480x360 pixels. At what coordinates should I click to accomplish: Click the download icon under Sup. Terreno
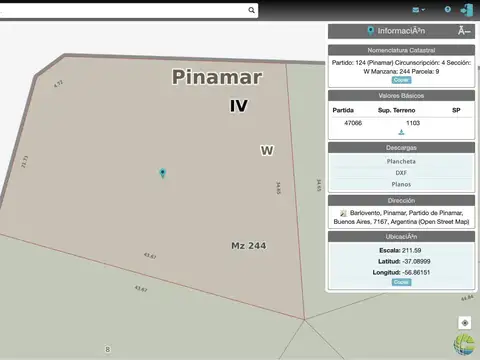(401, 132)
